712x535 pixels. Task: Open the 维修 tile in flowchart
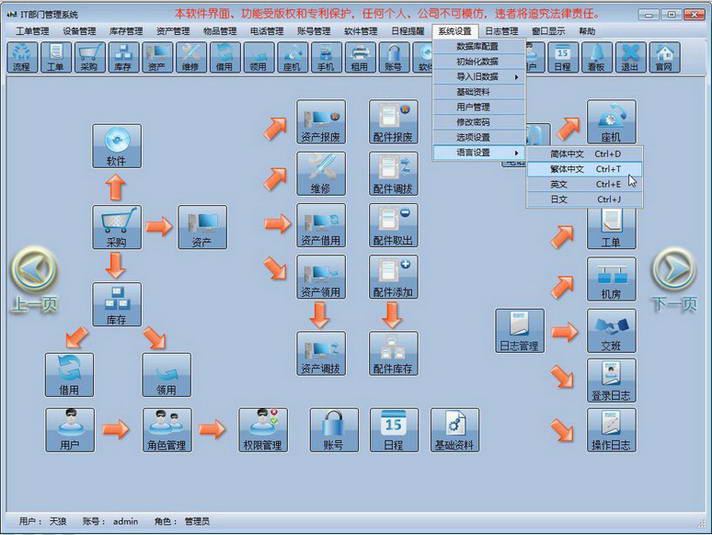(x=321, y=173)
